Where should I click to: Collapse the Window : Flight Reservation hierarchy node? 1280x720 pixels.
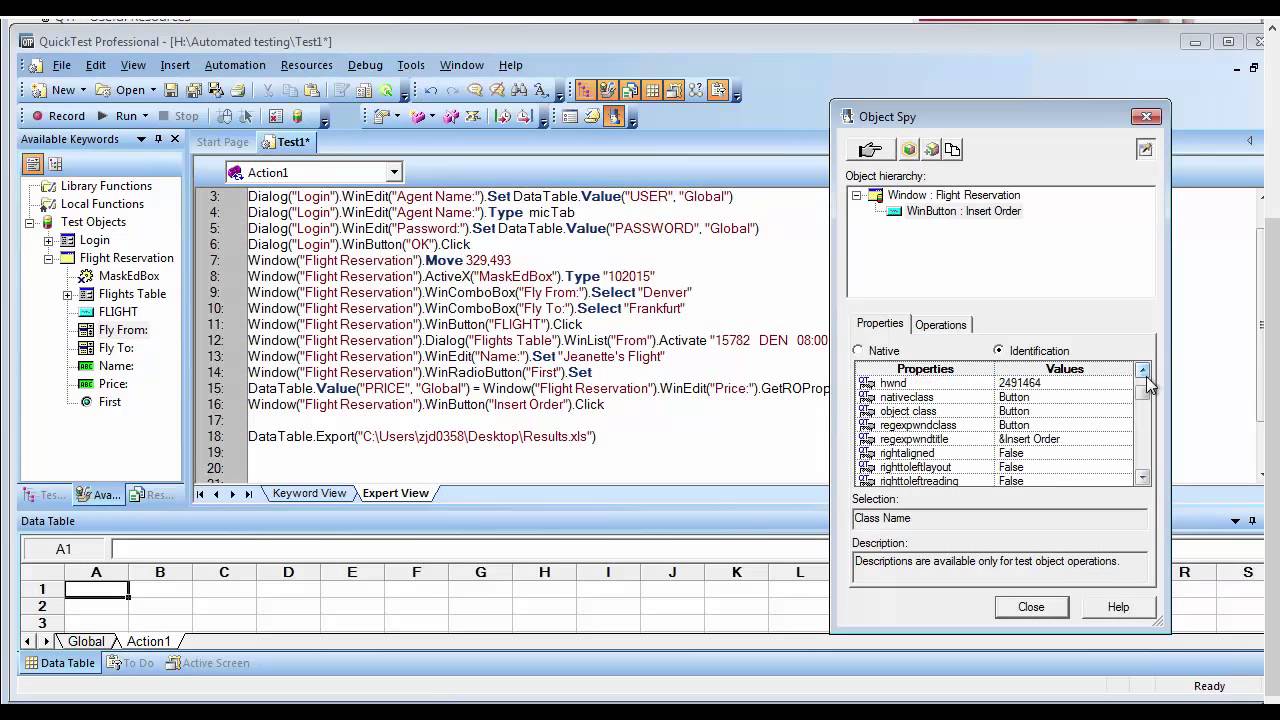[857, 196]
